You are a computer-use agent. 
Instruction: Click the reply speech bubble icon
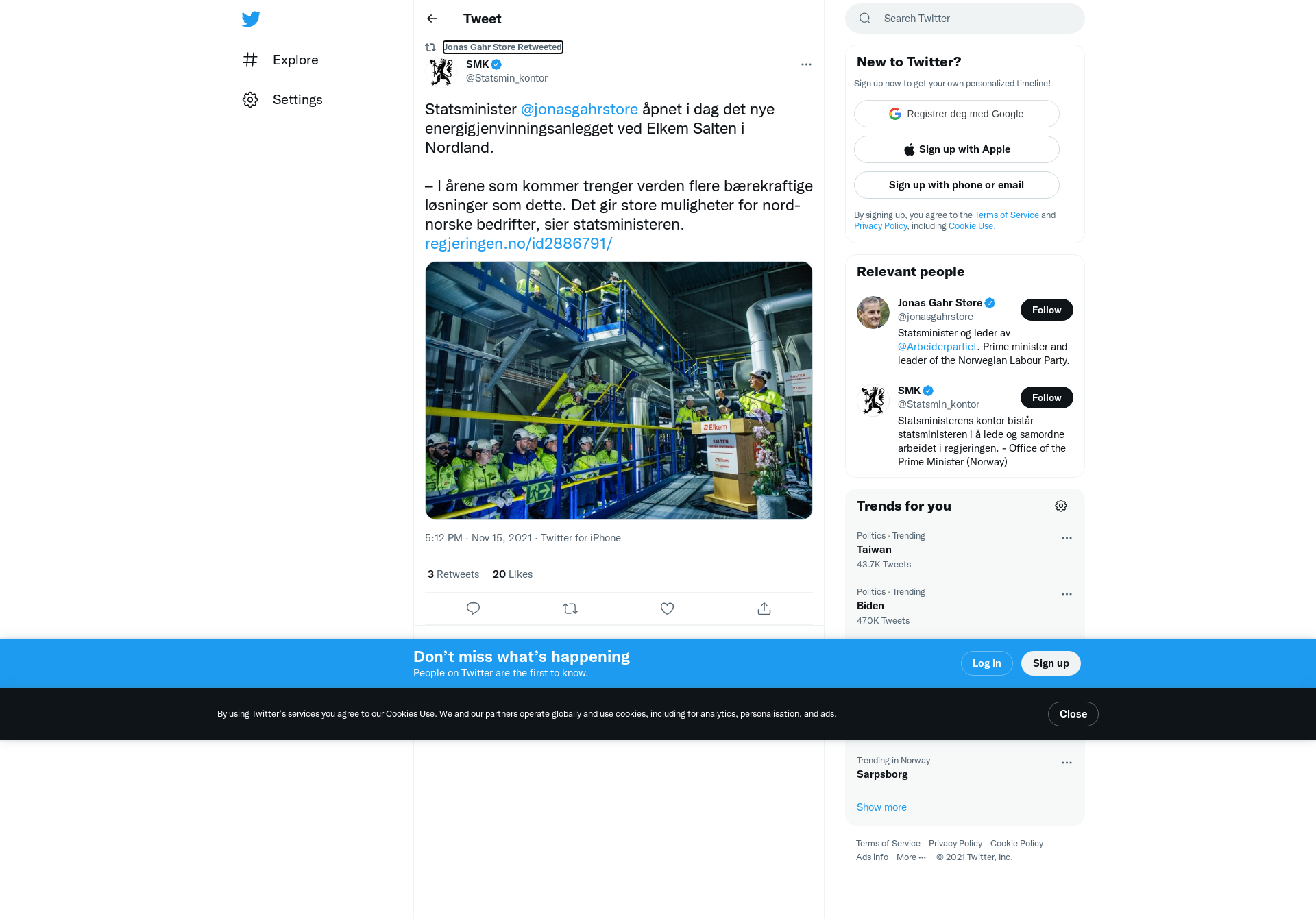click(x=473, y=609)
